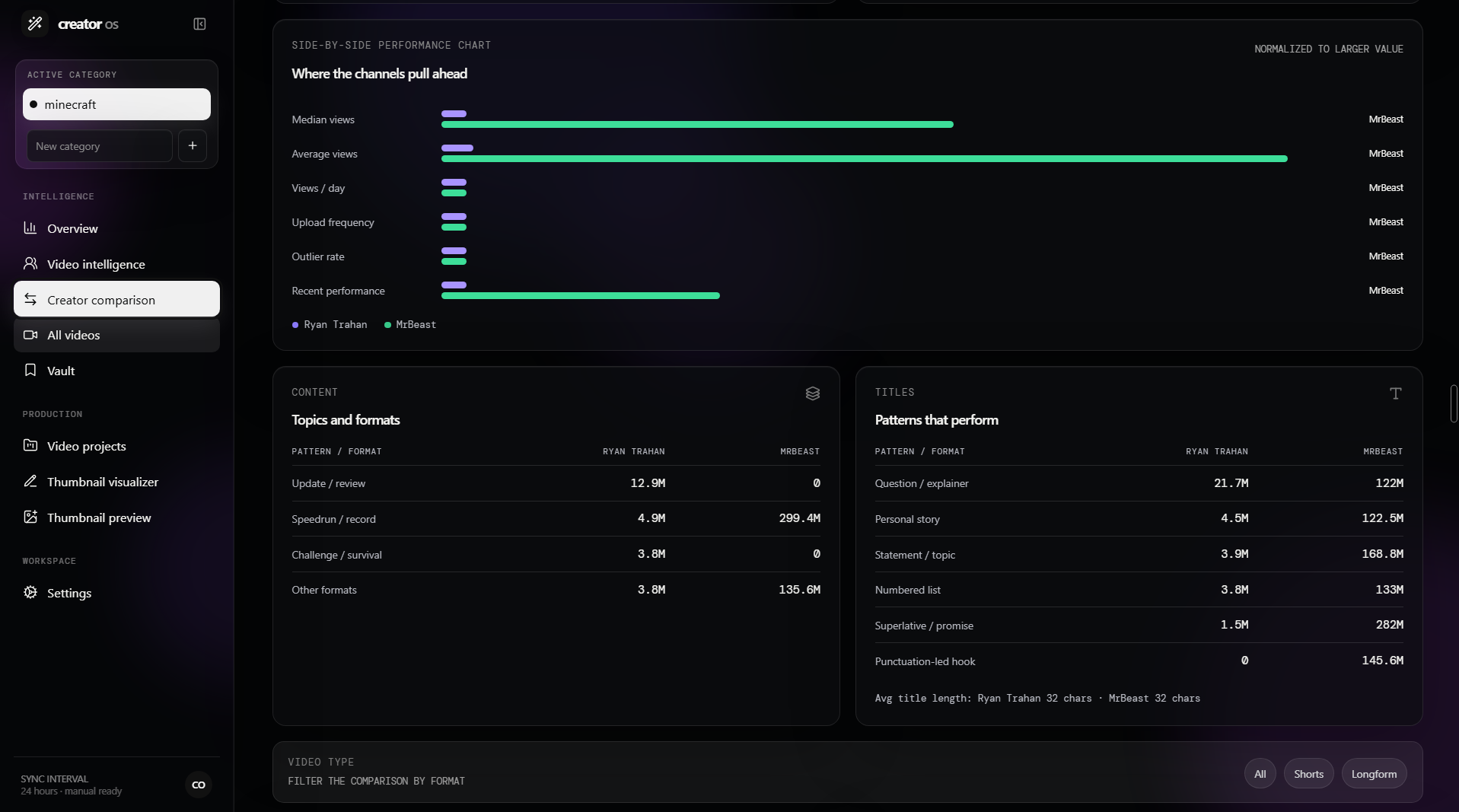Screen dimensions: 1459x812
Task: Click the Vault bookmark icon
Action: (x=30, y=370)
